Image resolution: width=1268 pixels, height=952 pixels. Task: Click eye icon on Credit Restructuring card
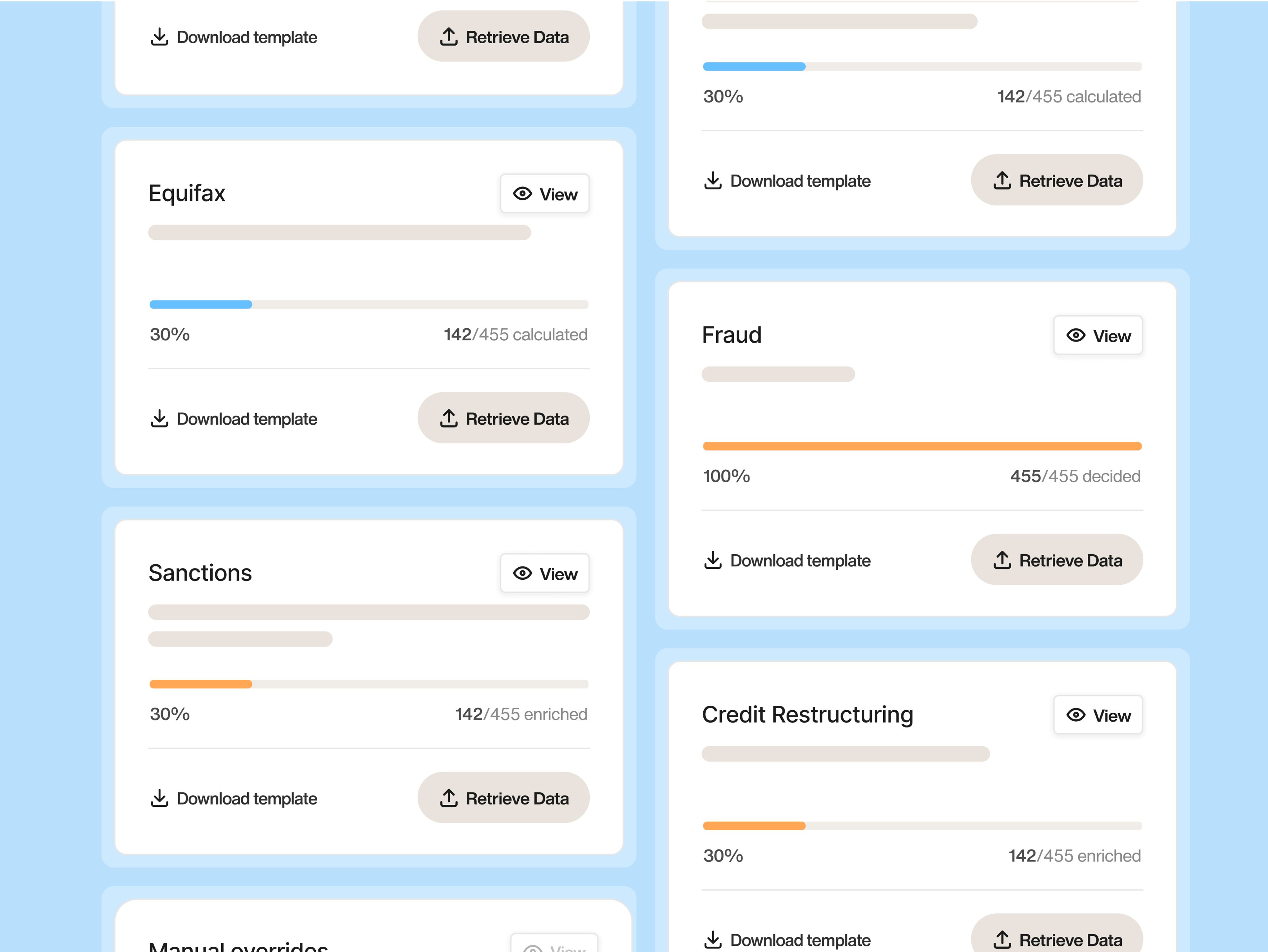[1075, 715]
